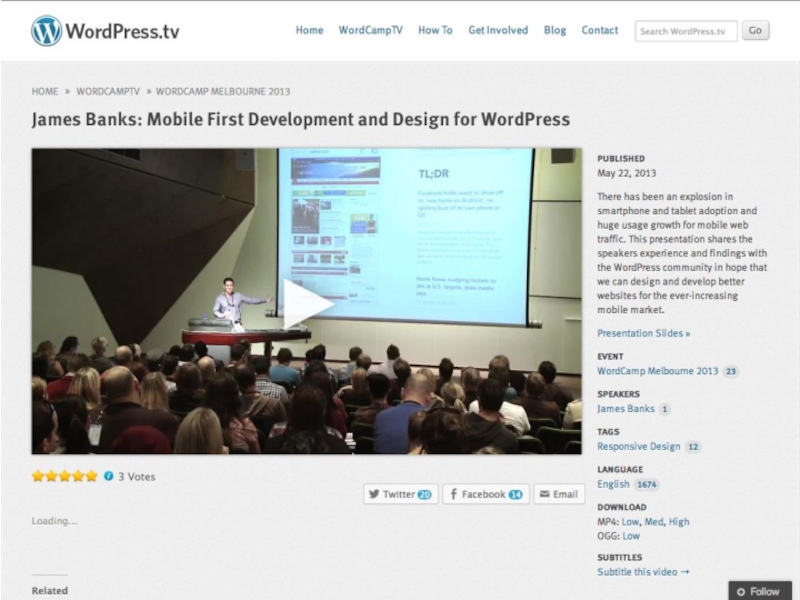This screenshot has height=600, width=800.
Task: Open the WordCamp Melbourne 2013 event link
Action: (x=658, y=371)
